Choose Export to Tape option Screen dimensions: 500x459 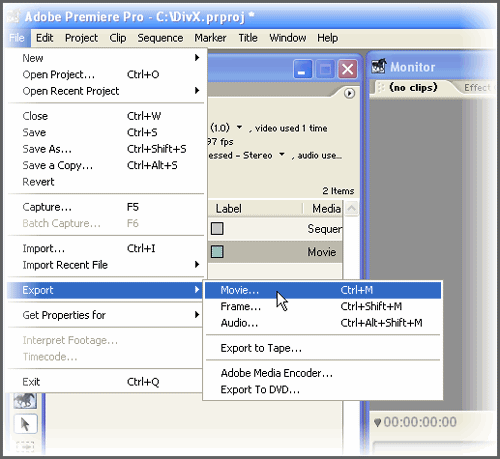(323, 348)
